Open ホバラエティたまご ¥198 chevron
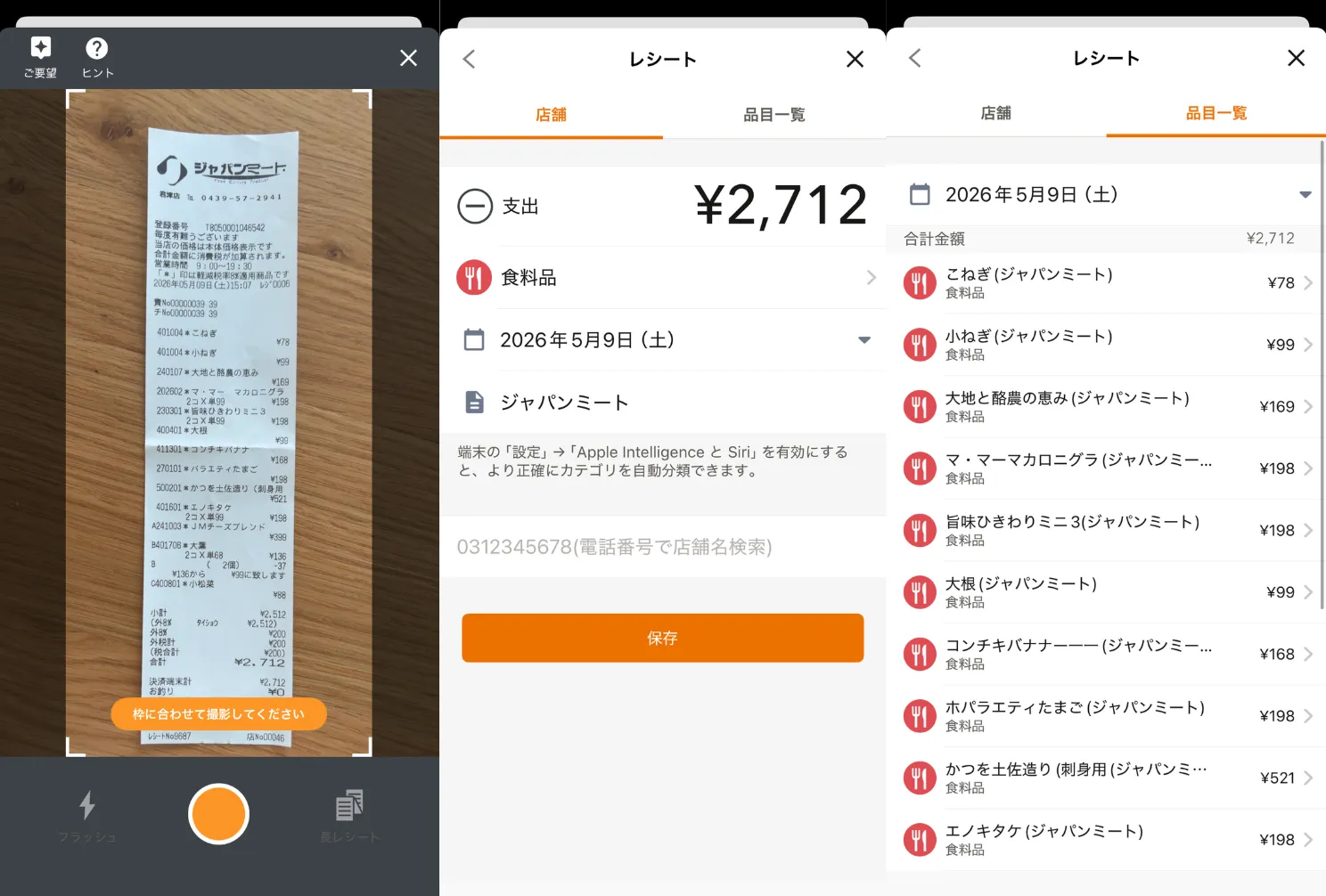 (x=1307, y=716)
